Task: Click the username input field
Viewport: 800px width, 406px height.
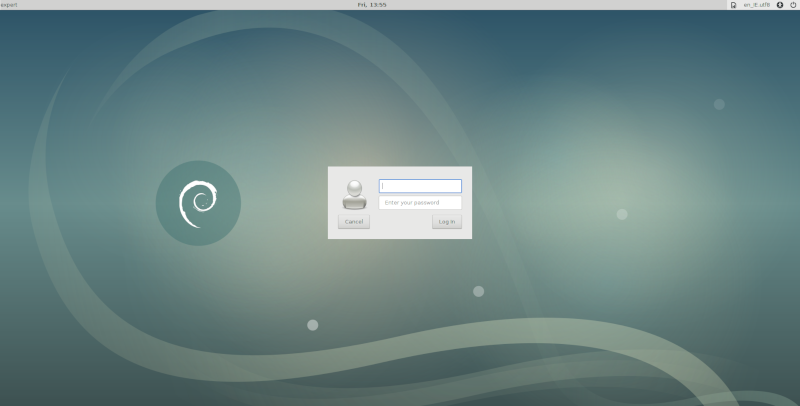Action: pos(420,186)
